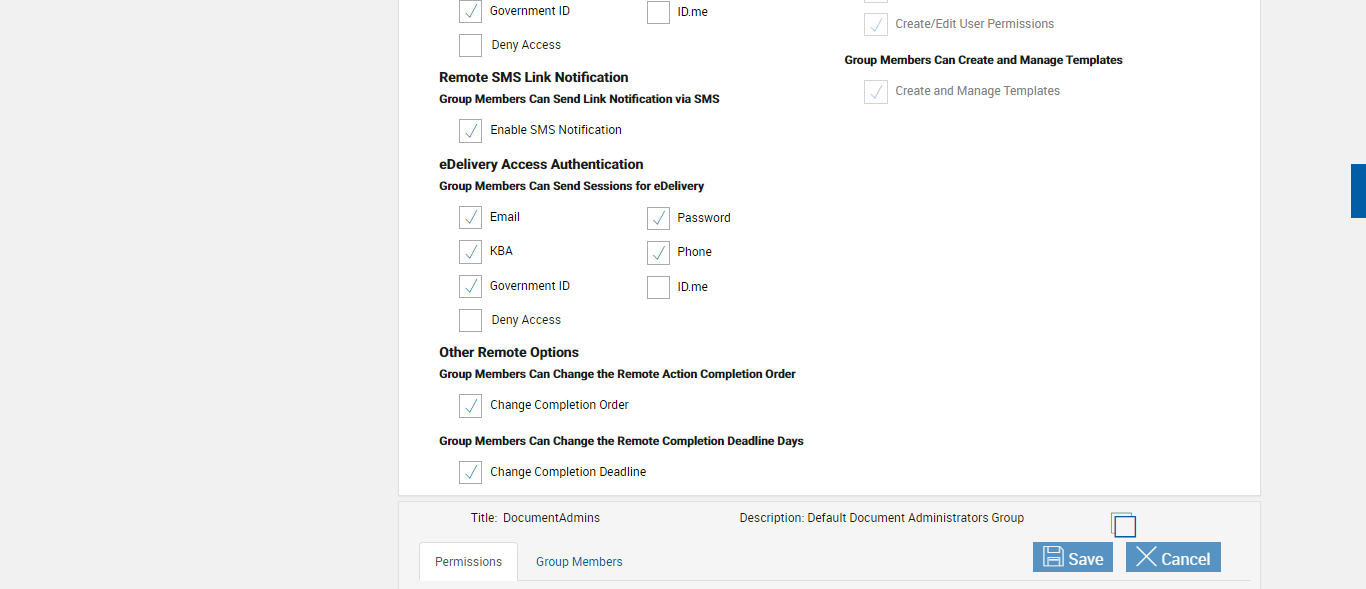Image resolution: width=1366 pixels, height=589 pixels.
Task: Toggle the Create/Edit User Permissions checkbox
Action: point(876,25)
